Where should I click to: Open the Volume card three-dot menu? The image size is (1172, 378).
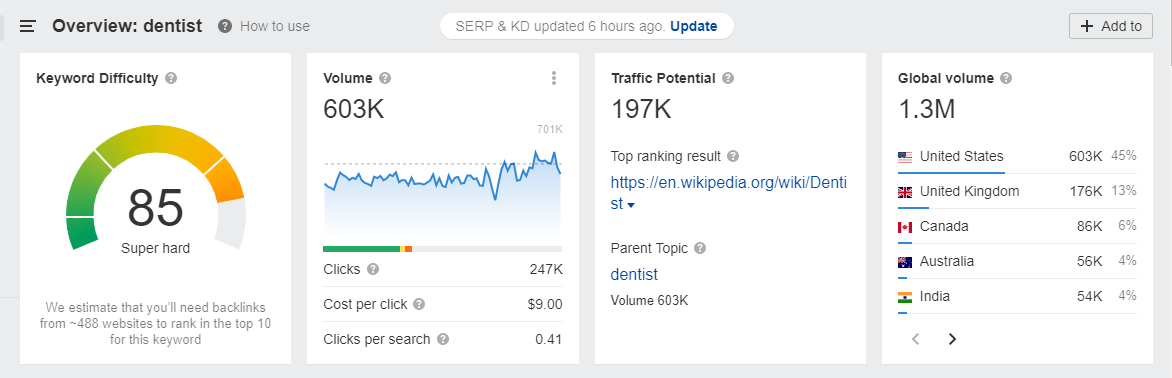pyautogui.click(x=553, y=78)
